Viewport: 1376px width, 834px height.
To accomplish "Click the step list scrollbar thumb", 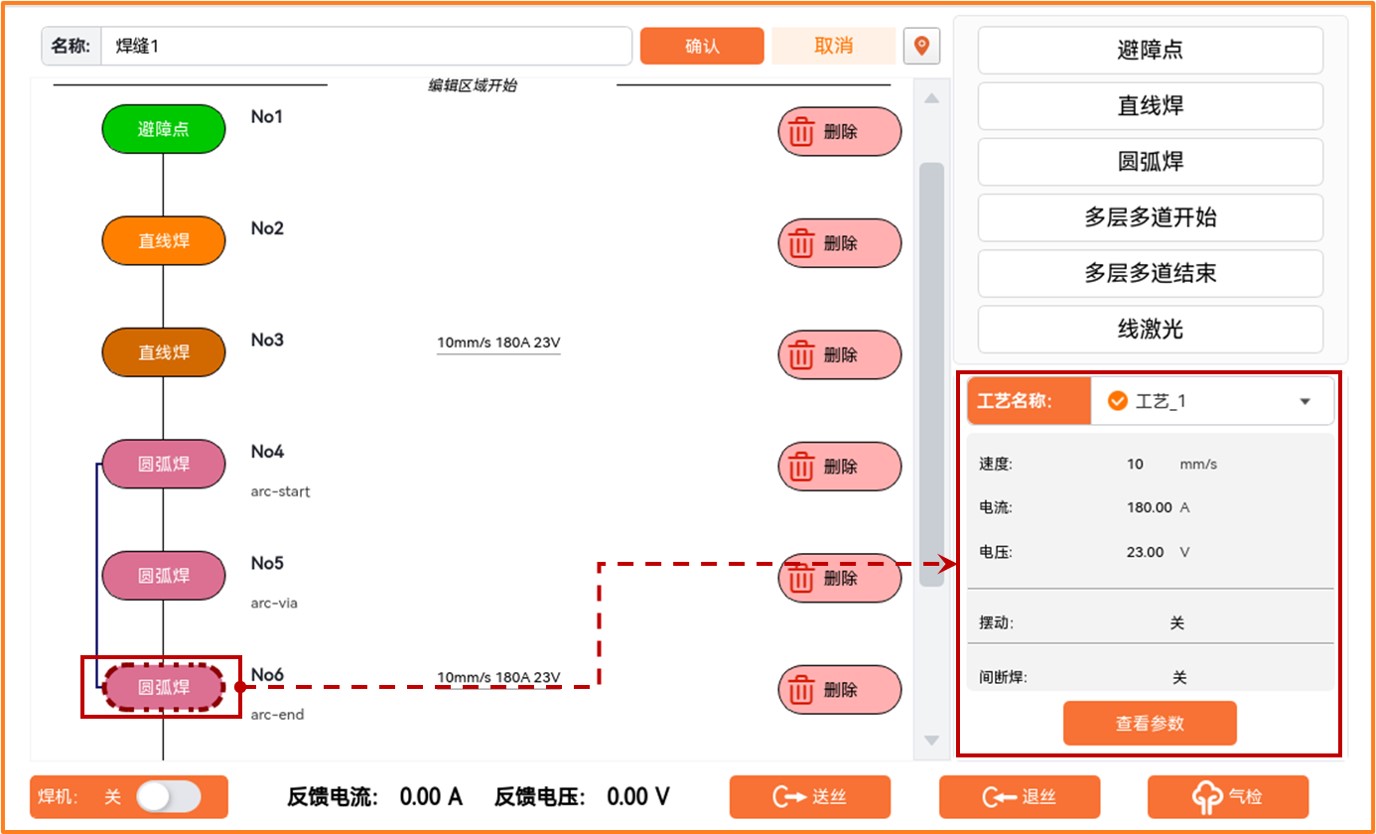I will point(931,373).
